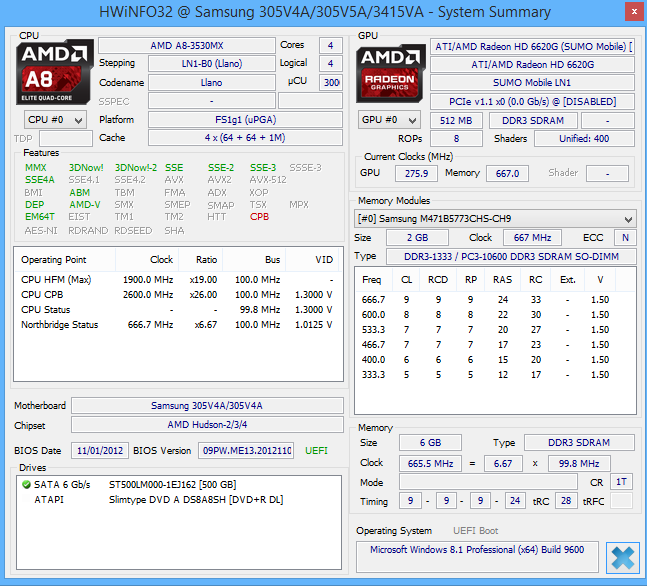647x586 pixels.
Task: Click the command rate 1T field
Action: click(x=621, y=482)
